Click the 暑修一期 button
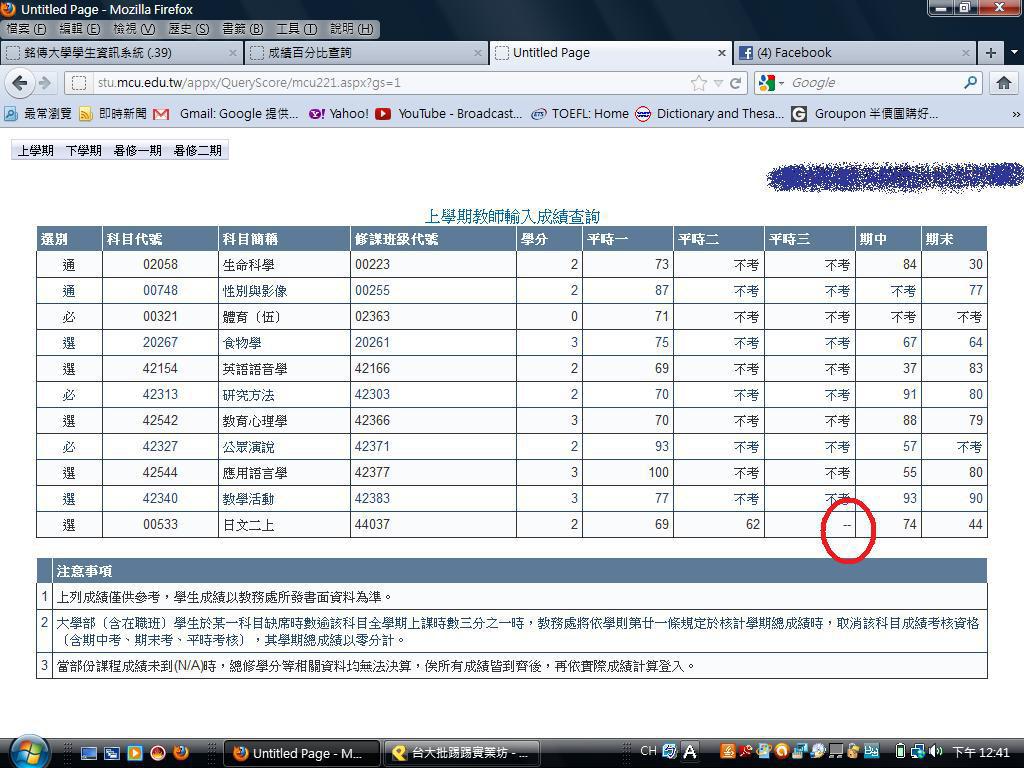This screenshot has width=1024, height=768. pyautogui.click(x=137, y=151)
